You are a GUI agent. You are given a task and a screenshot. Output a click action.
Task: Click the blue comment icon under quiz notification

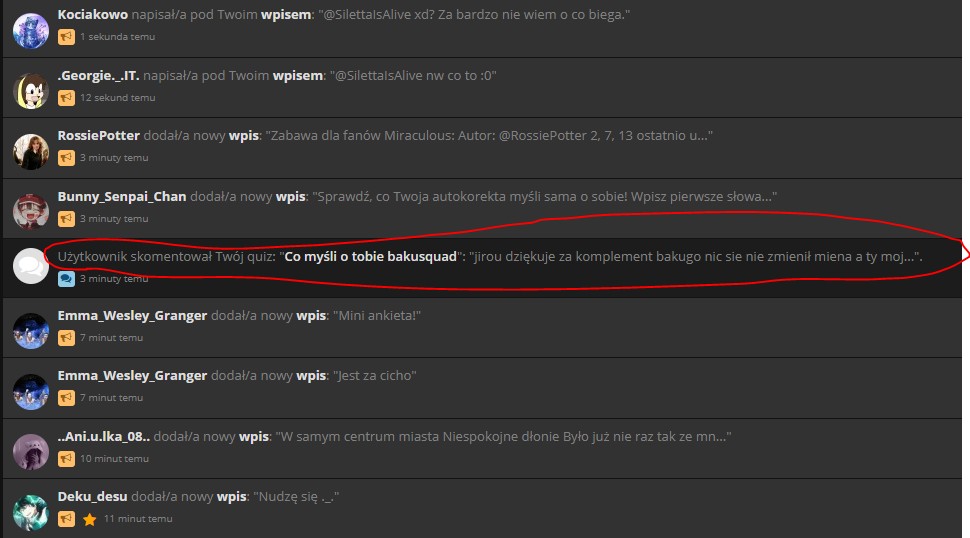(66, 278)
